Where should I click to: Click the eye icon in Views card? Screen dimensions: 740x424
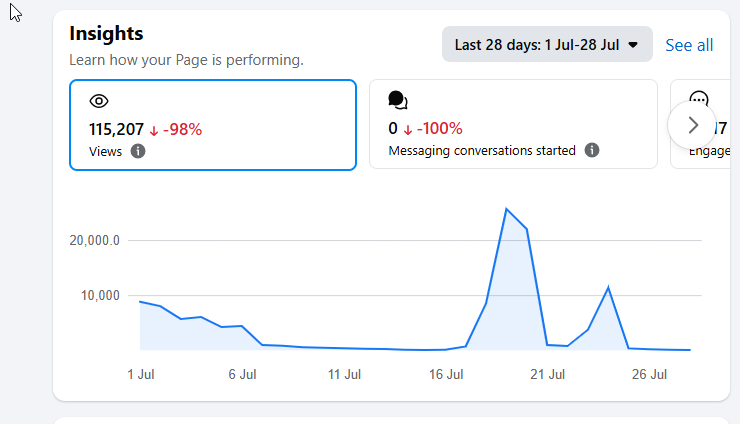pyautogui.click(x=99, y=101)
